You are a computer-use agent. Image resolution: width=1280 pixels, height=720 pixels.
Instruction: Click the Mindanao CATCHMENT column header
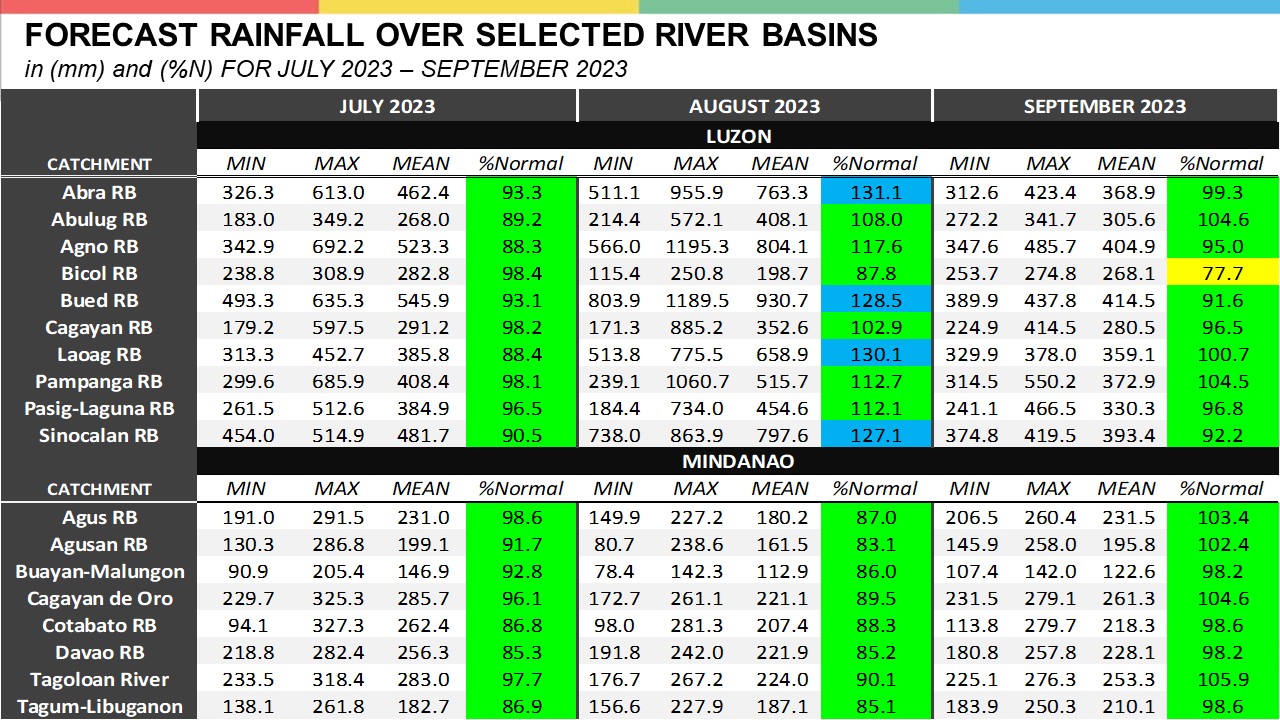click(x=99, y=489)
